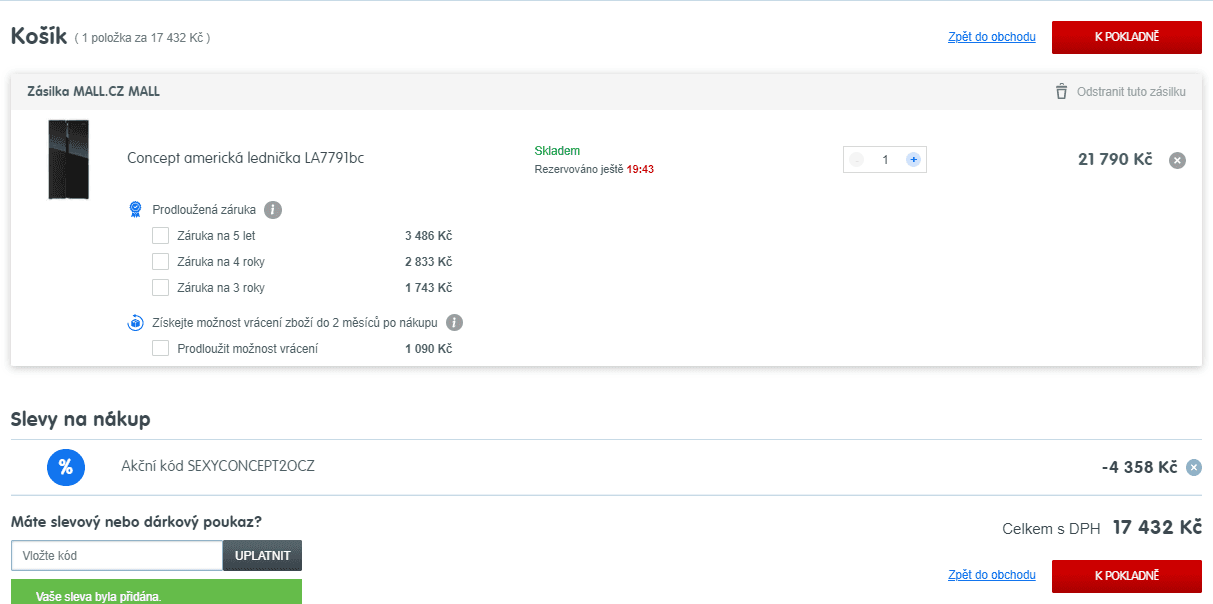Click price 1 743 Kč
Image resolution: width=1213 pixels, height=604 pixels.
coord(428,288)
